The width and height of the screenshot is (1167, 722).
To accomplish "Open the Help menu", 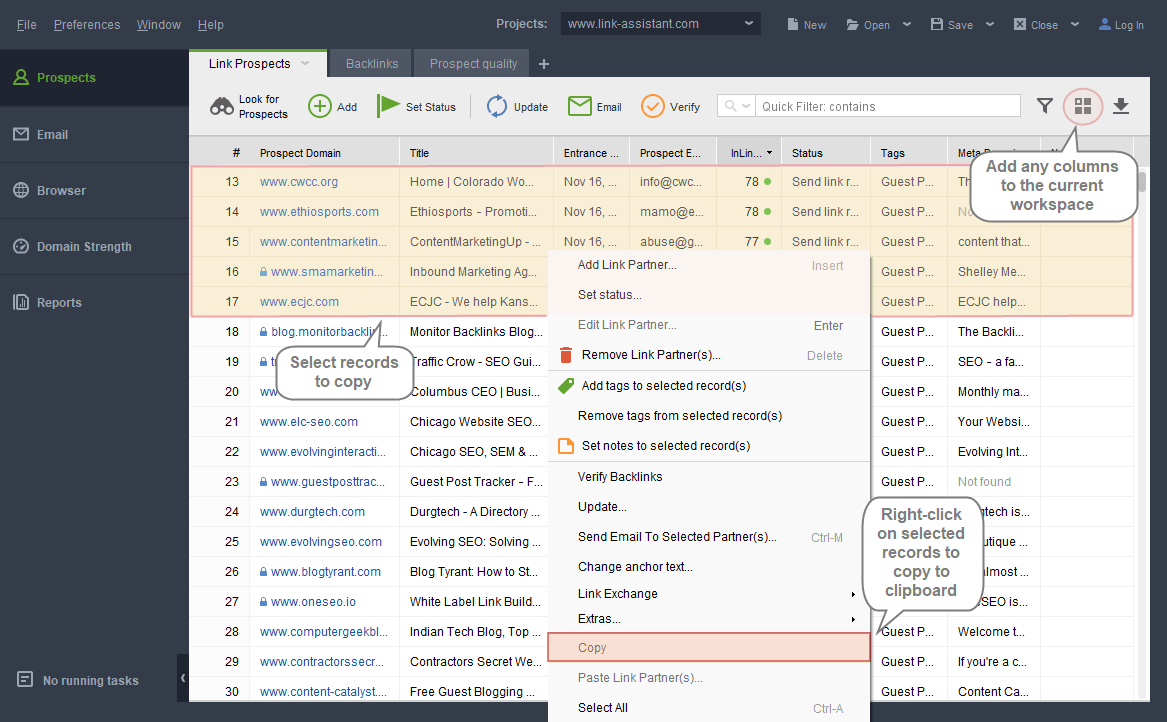I will click(x=211, y=25).
